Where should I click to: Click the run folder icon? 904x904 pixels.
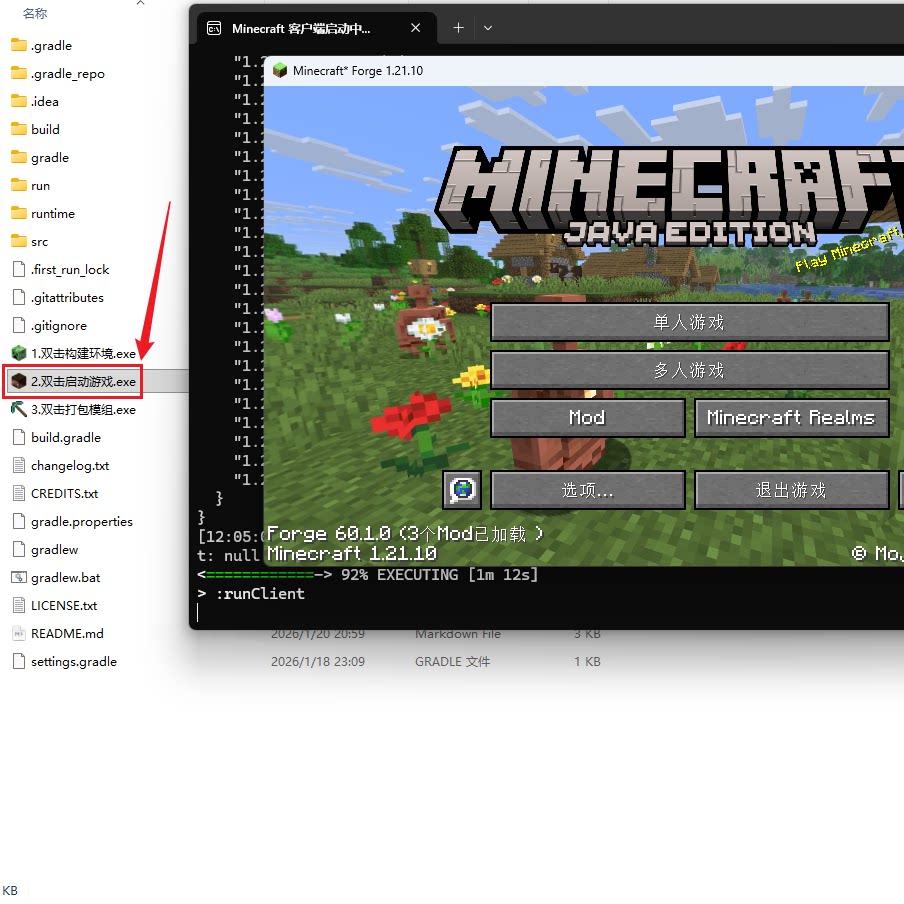pyautogui.click(x=18, y=186)
